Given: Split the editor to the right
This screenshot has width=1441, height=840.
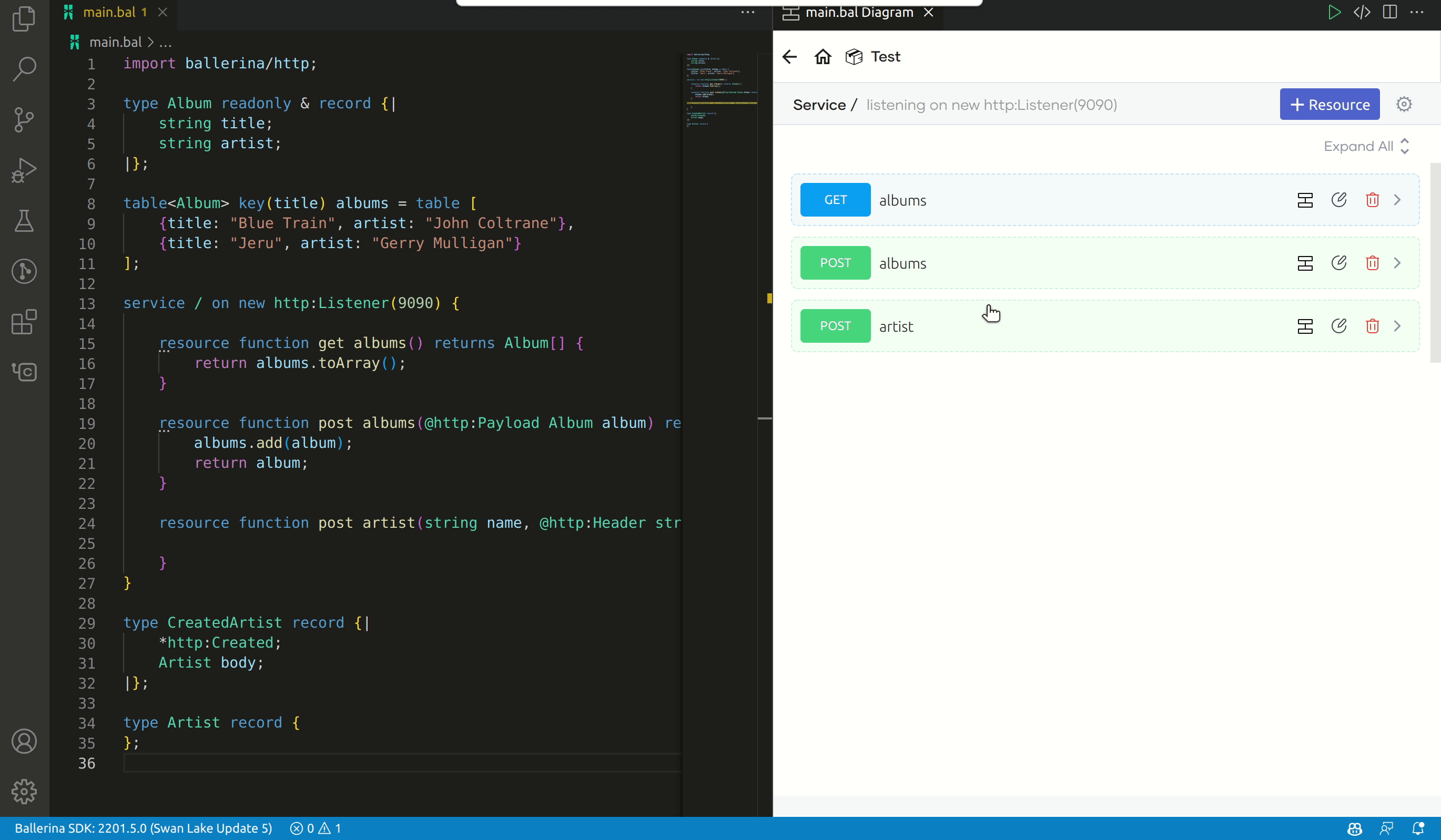Looking at the screenshot, I should click(x=1390, y=12).
